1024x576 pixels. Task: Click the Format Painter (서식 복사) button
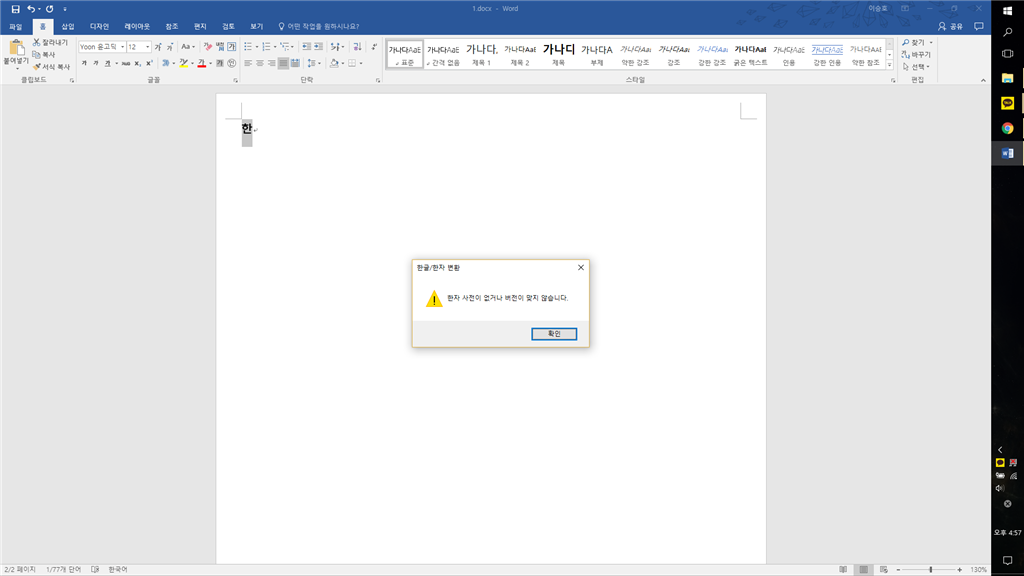coord(51,67)
